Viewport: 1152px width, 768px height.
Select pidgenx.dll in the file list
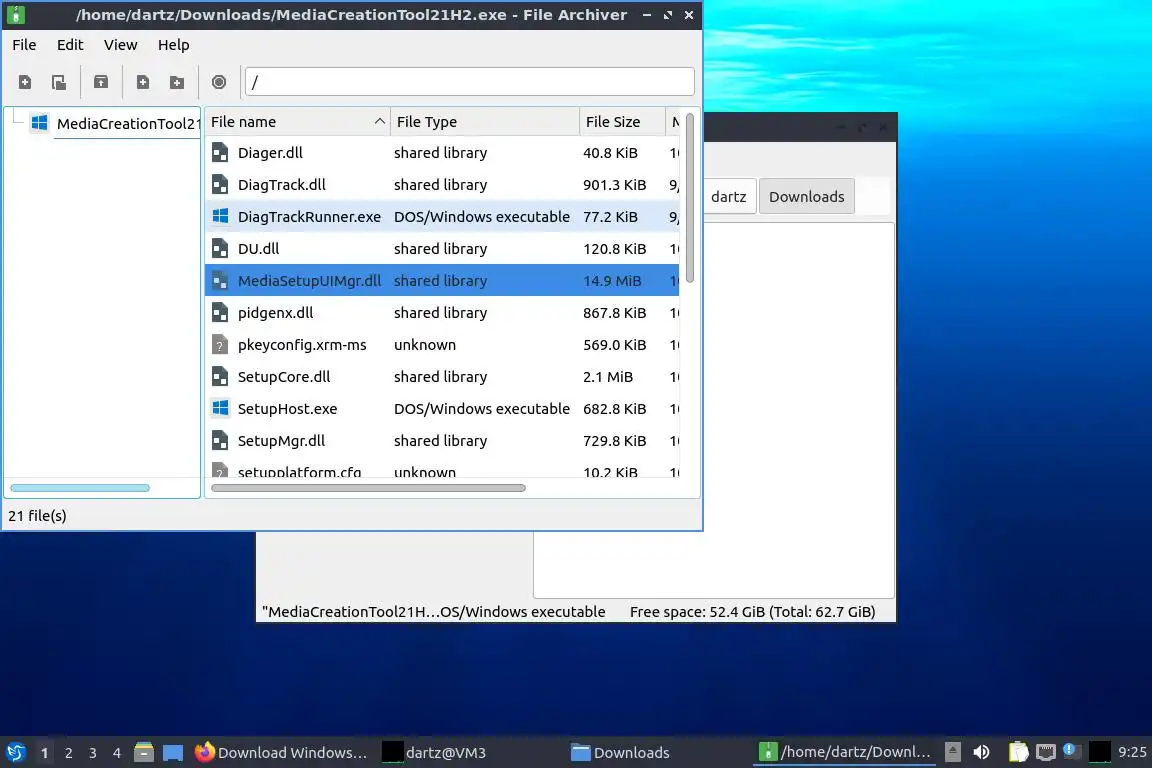pos(442,313)
